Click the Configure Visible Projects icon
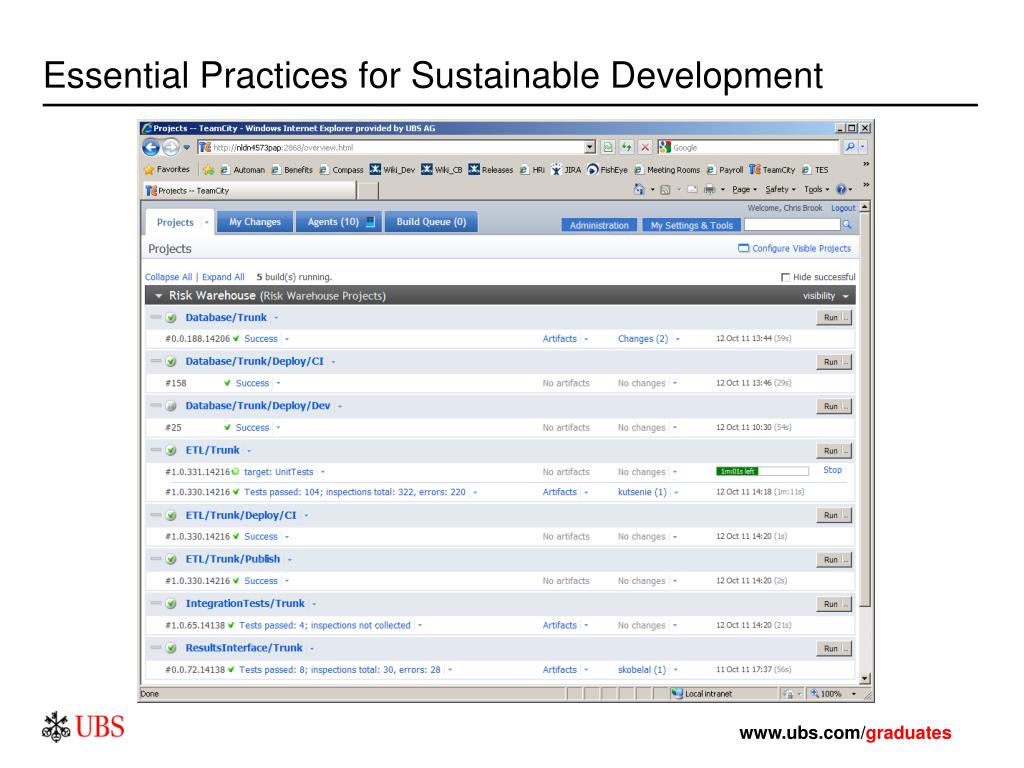 click(743, 248)
